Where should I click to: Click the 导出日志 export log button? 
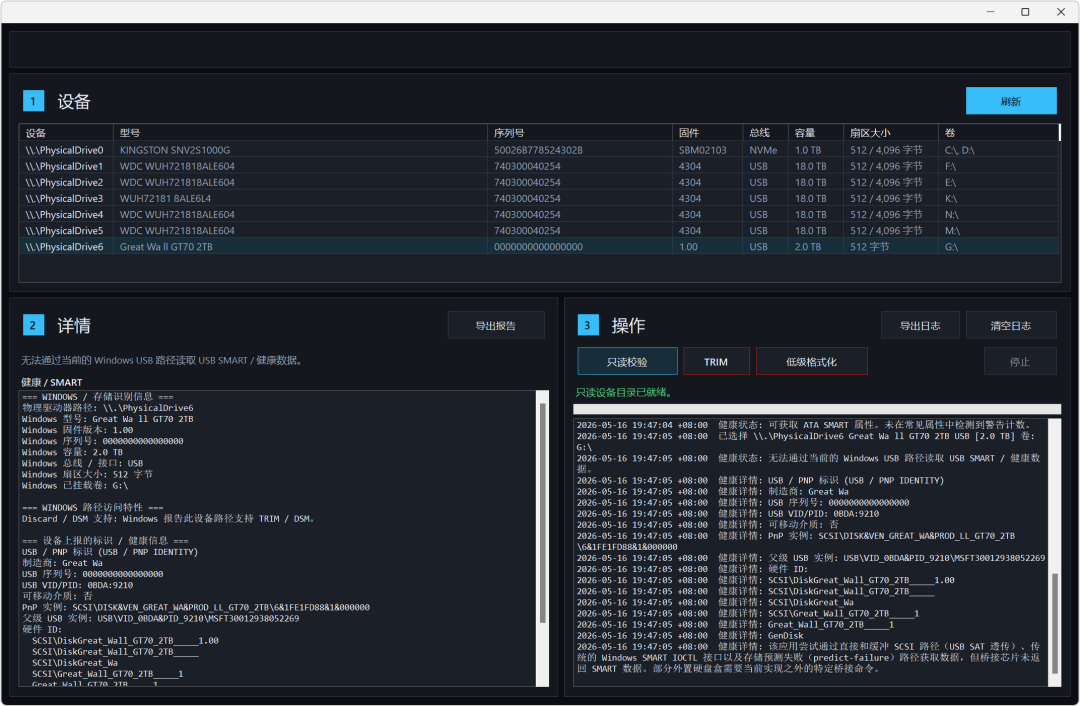(x=920, y=325)
